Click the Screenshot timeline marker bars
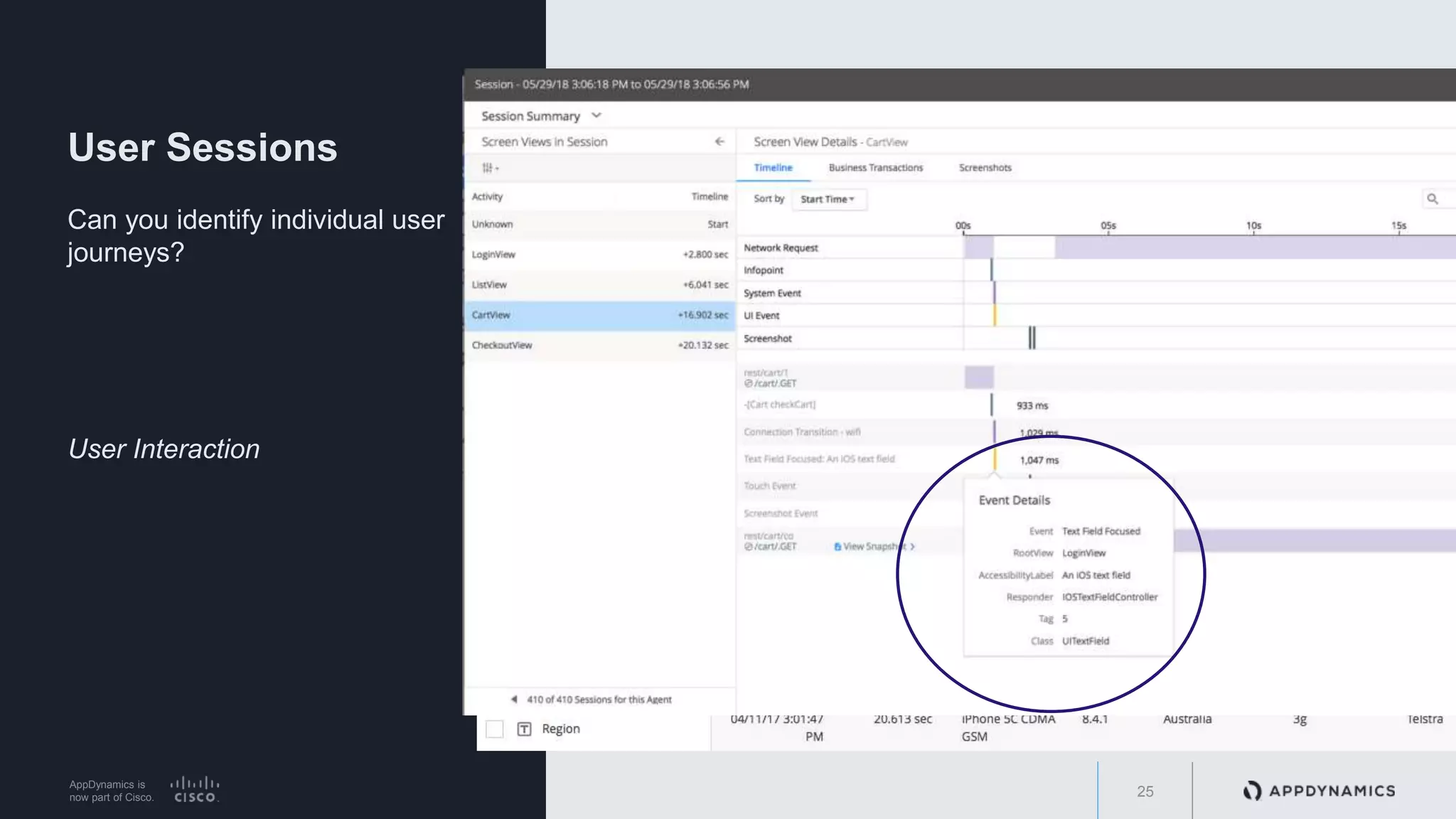 click(x=1032, y=338)
